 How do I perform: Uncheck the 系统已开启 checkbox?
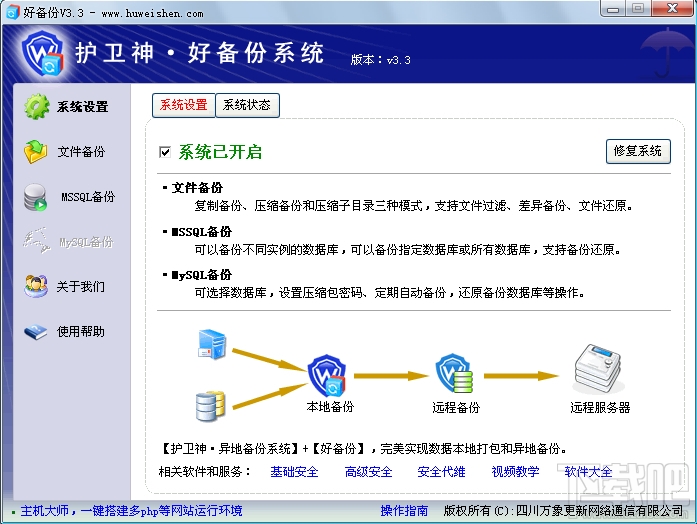point(165,152)
